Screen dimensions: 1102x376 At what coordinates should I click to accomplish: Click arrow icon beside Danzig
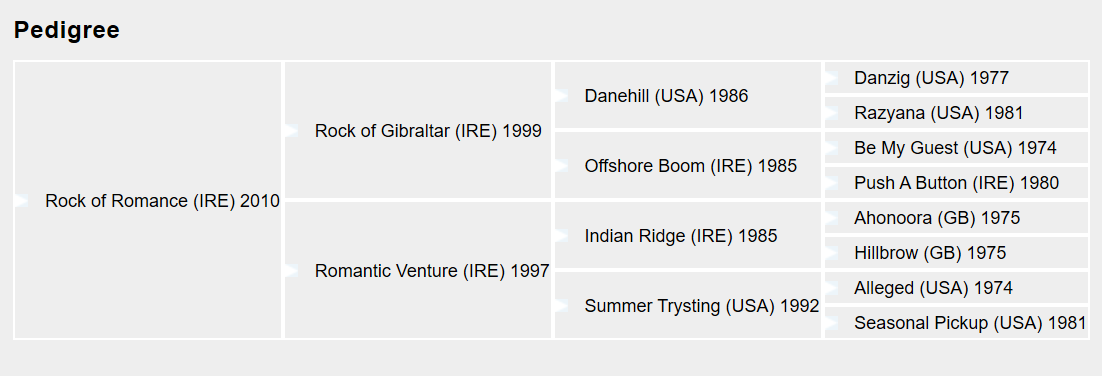pyautogui.click(x=831, y=78)
